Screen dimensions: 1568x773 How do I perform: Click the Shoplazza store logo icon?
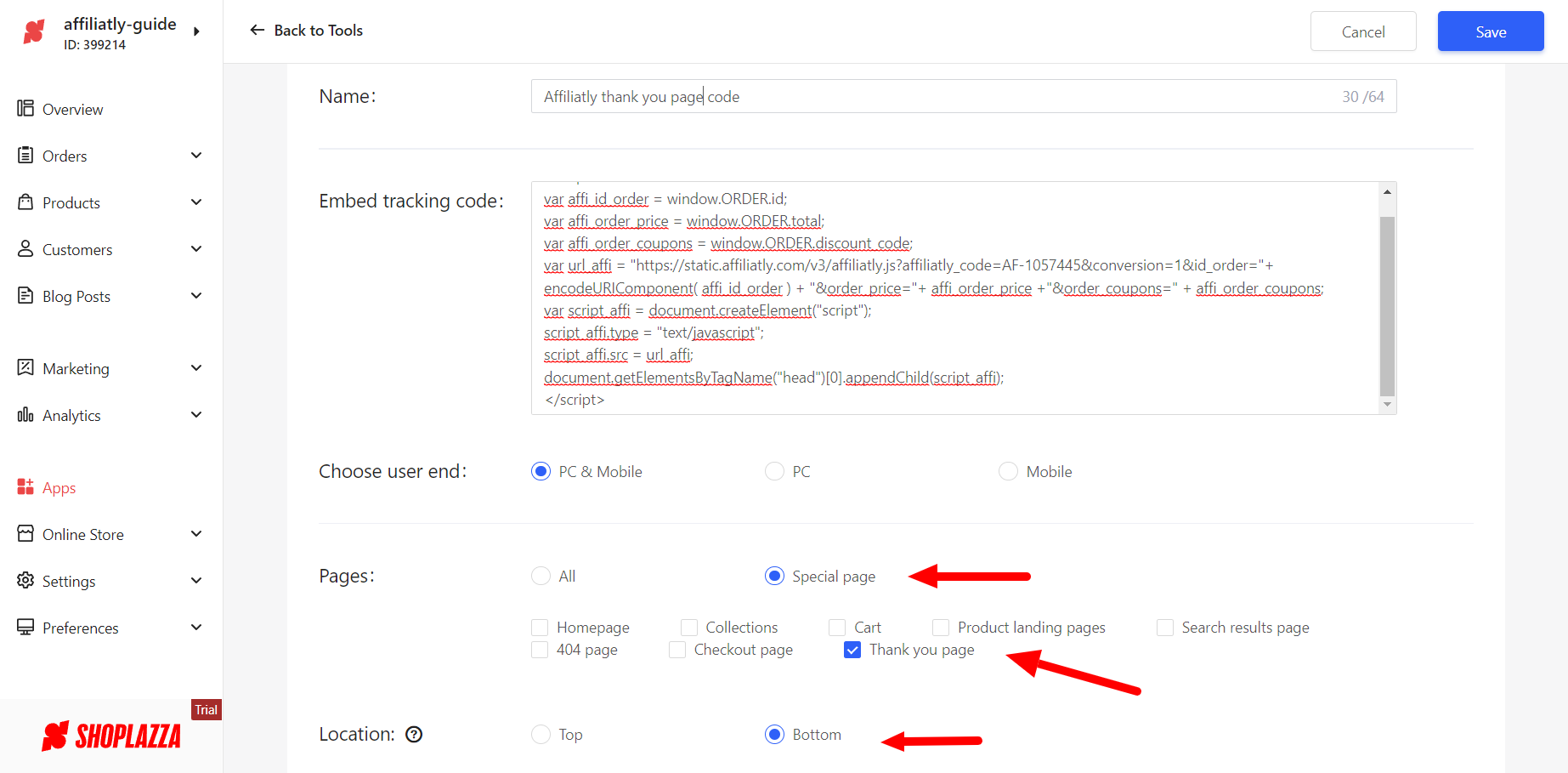coord(34,32)
